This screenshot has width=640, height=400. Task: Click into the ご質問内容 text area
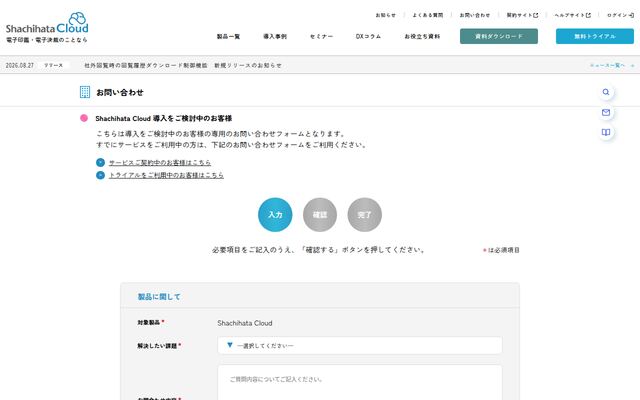(360, 382)
